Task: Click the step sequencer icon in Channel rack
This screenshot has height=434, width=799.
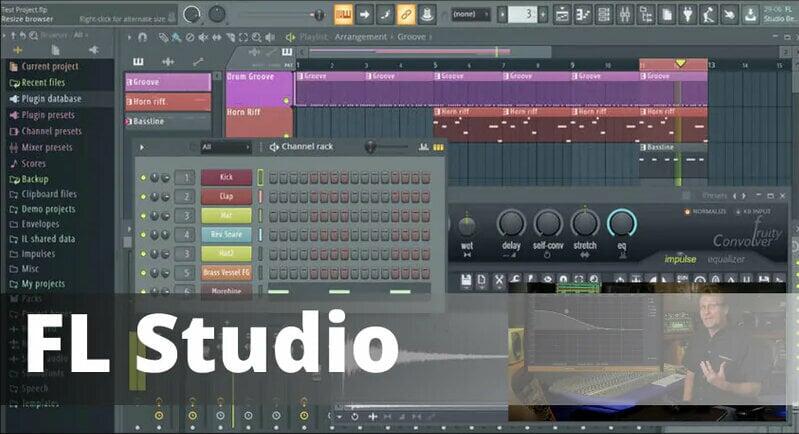Action: click(438, 147)
